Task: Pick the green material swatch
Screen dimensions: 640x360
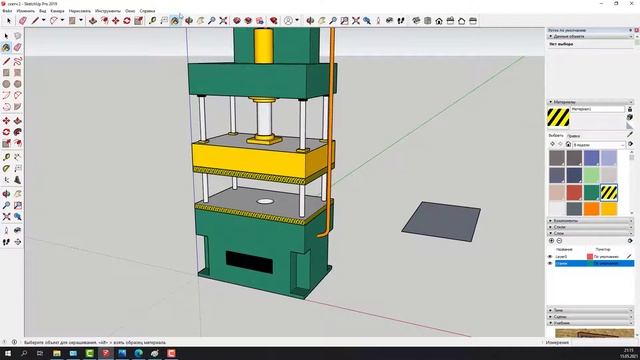Action: pos(591,192)
